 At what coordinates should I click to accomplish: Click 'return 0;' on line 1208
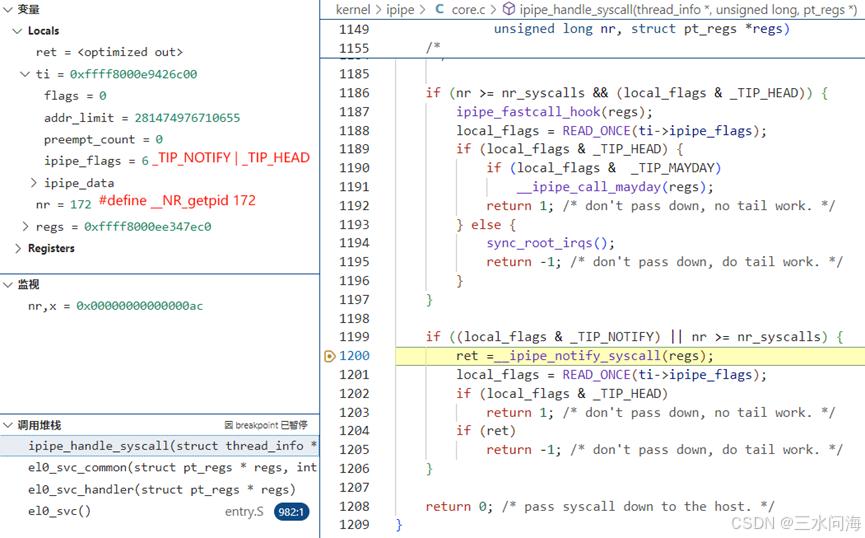459,507
